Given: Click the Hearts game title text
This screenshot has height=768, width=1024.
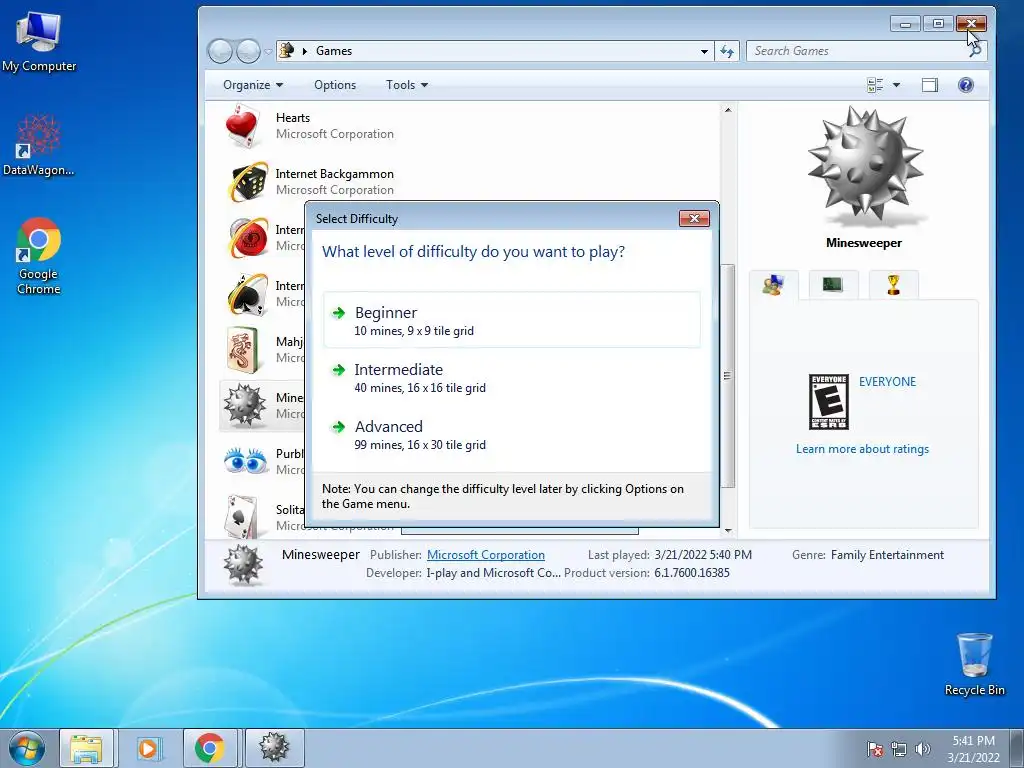Looking at the screenshot, I should 293,118.
